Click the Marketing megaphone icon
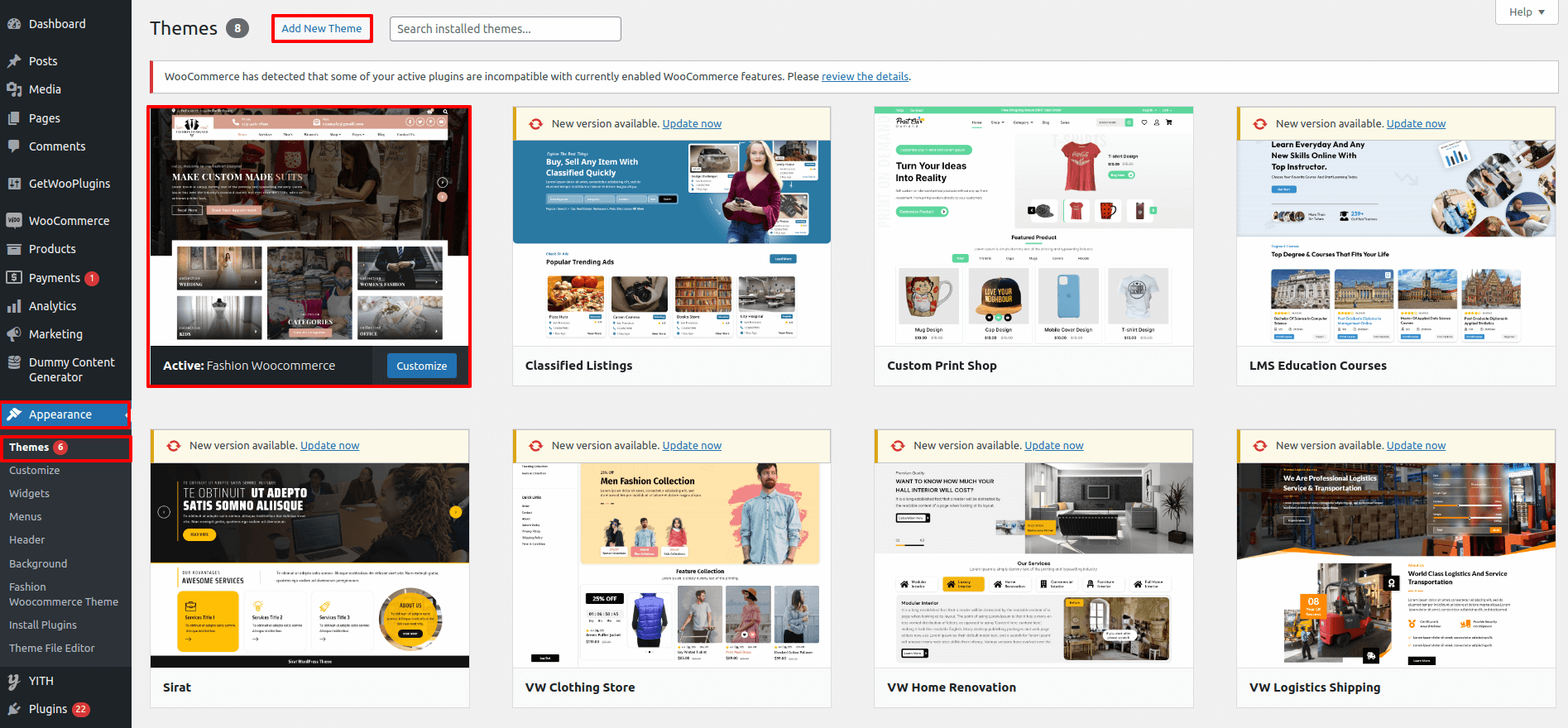The height and width of the screenshot is (728, 1568). tap(14, 334)
